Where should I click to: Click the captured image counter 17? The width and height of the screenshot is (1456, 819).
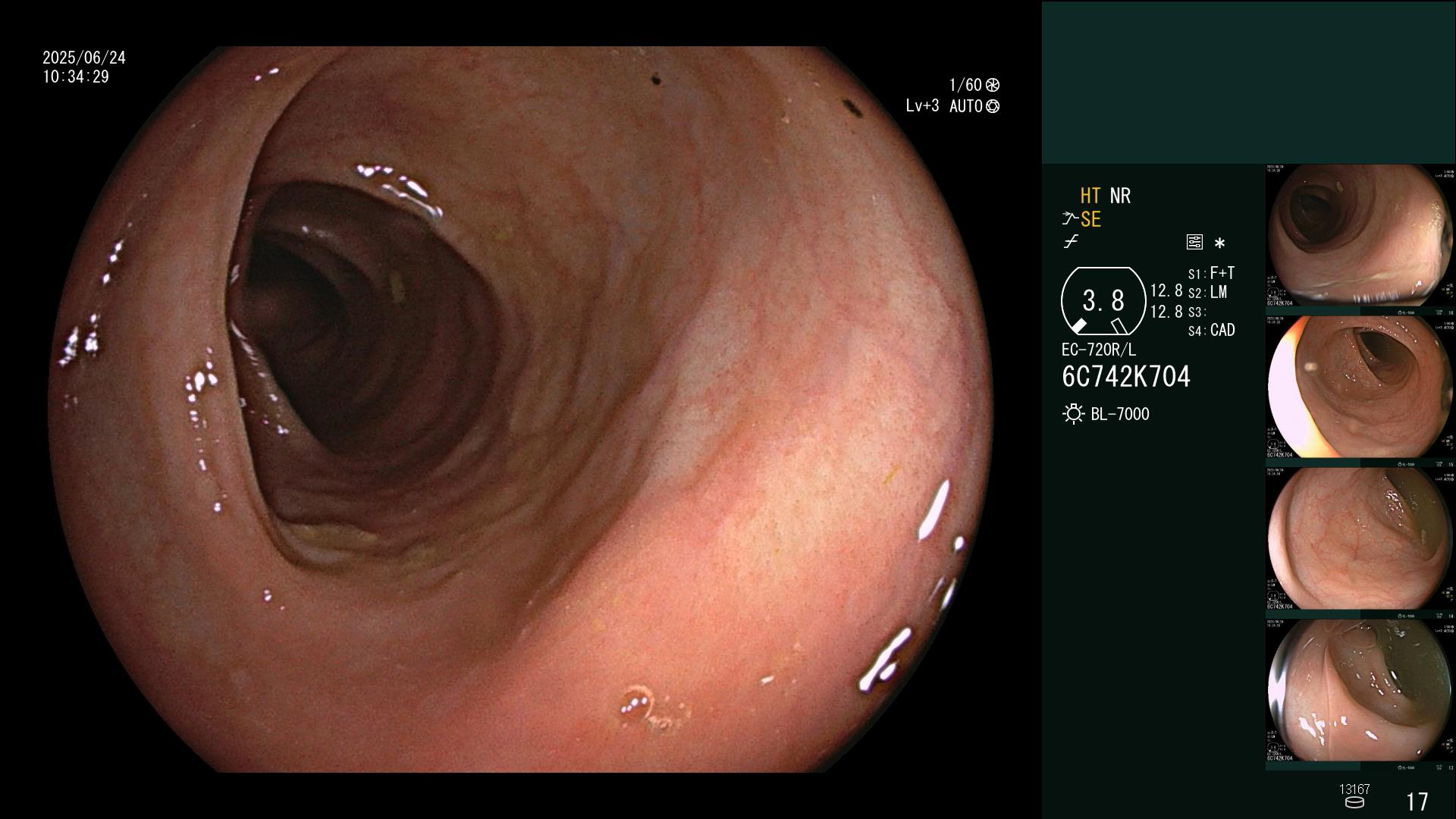tap(1417, 802)
